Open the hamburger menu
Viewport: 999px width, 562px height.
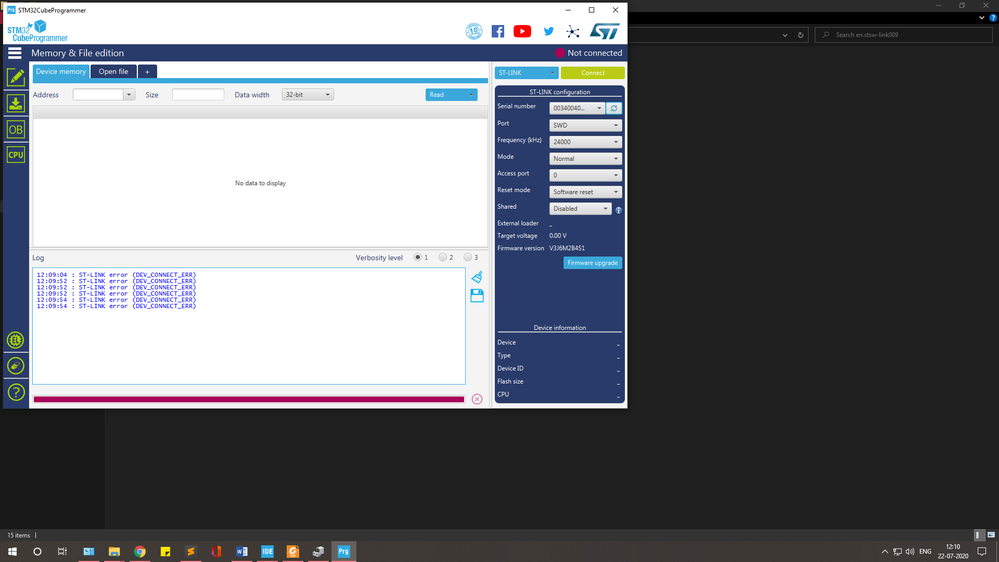click(15, 53)
